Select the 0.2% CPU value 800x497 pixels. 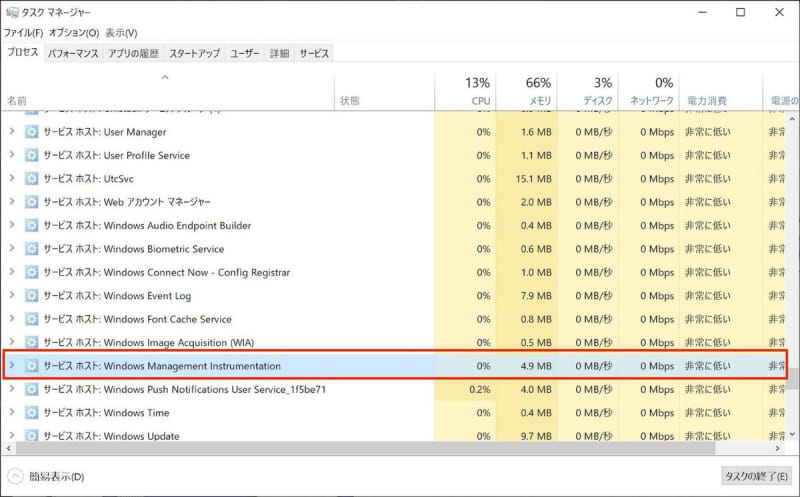[x=480, y=389]
